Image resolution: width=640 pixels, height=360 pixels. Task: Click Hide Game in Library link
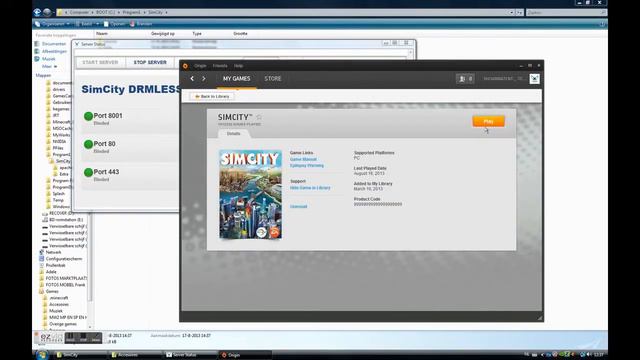pos(310,188)
